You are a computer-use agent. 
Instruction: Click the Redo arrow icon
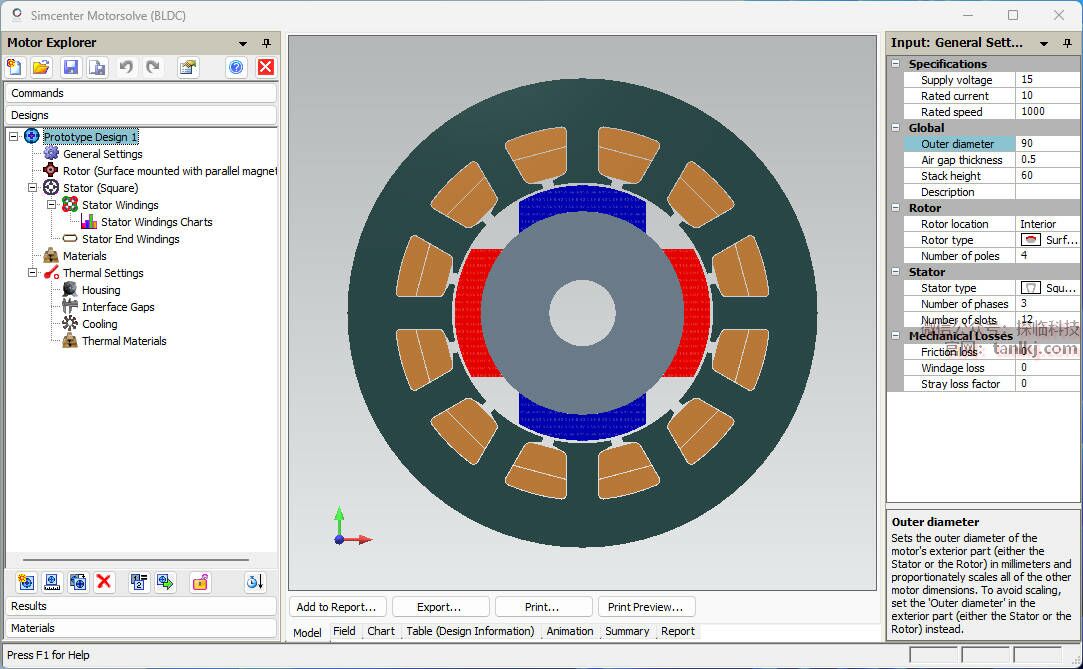coord(153,67)
